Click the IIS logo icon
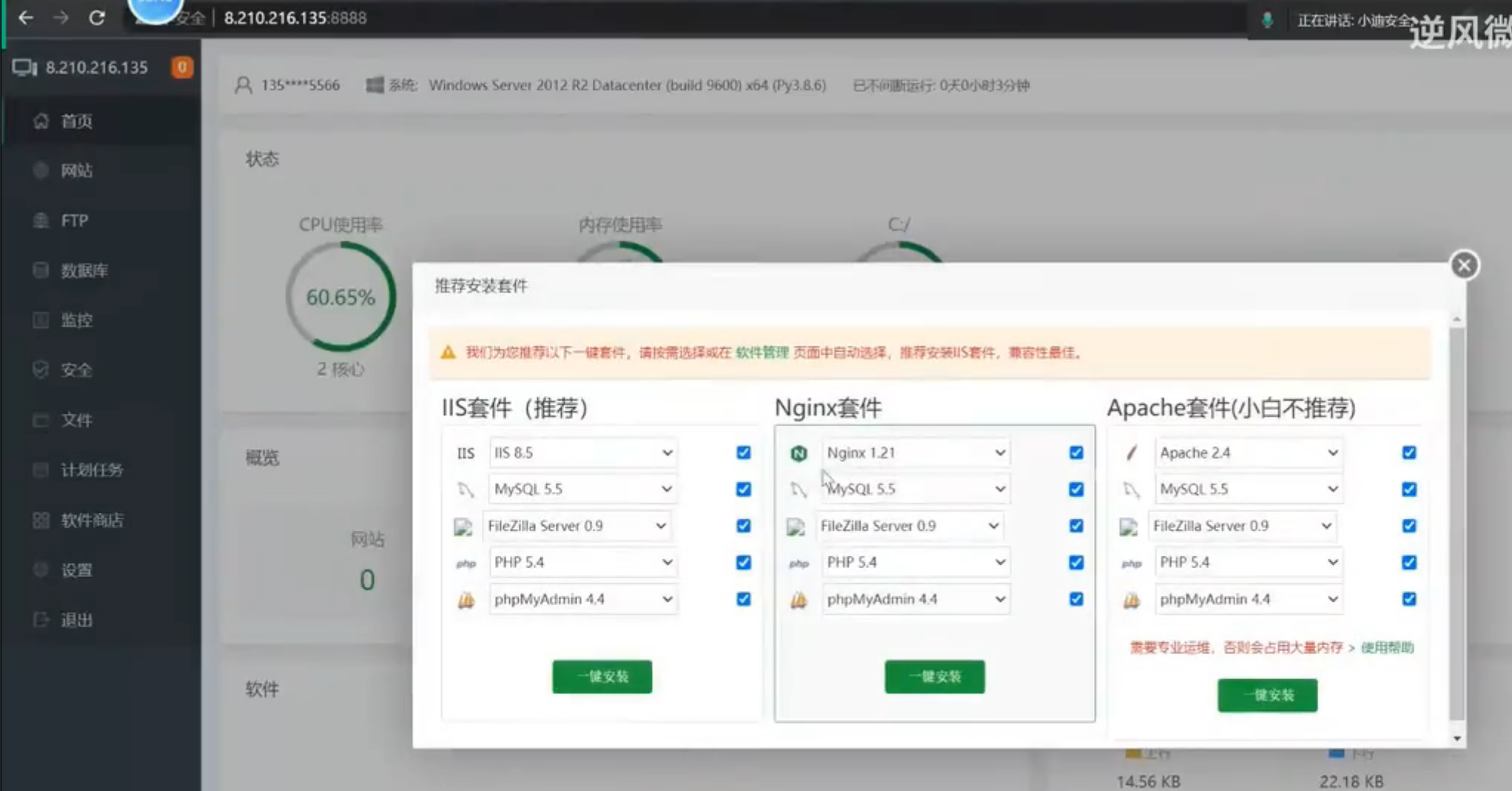Screen dimensions: 1512x791 point(466,453)
